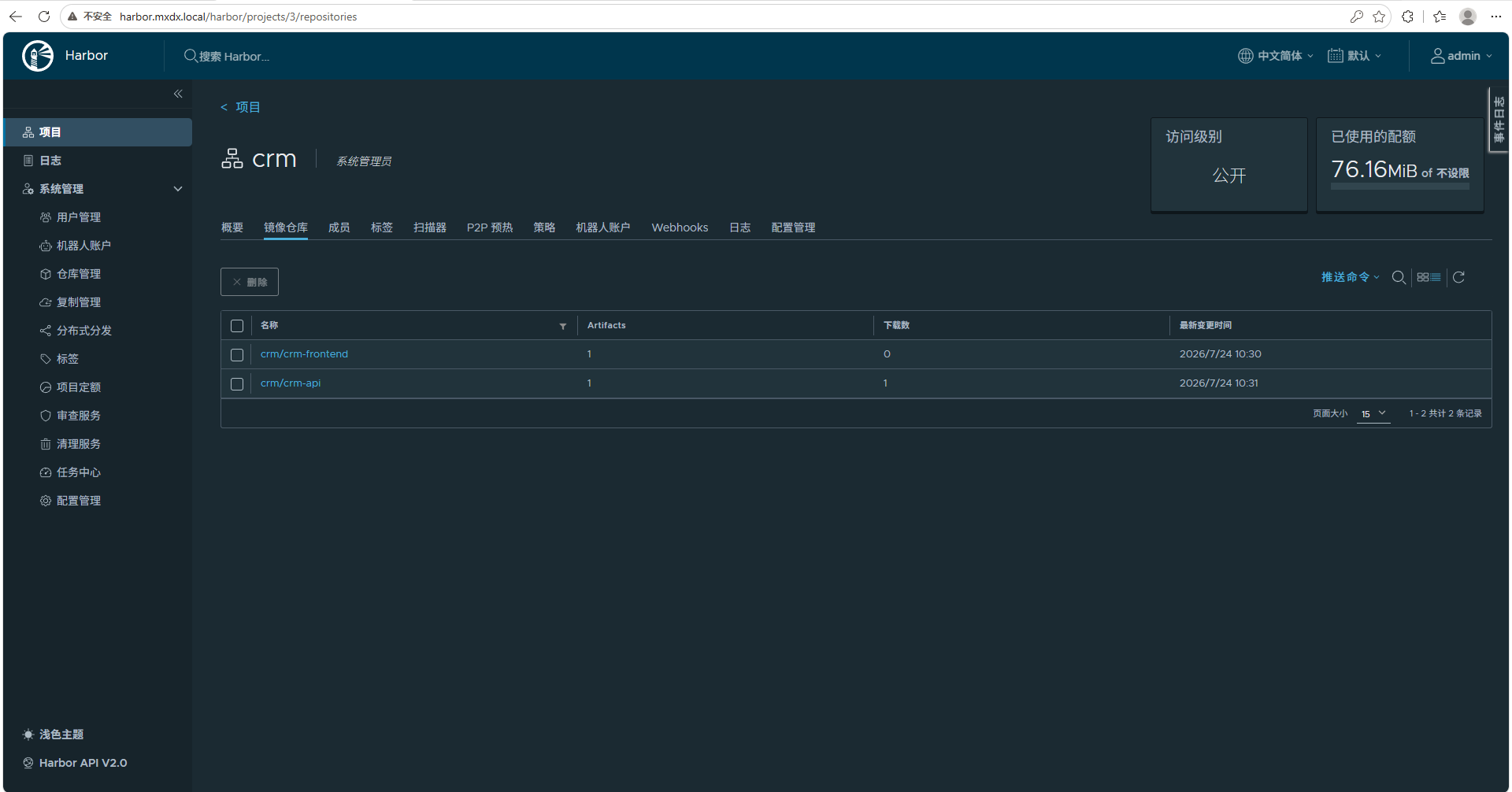This screenshot has height=792, width=1512.
Task: Open 用户管理 in the sidebar
Action: [79, 217]
